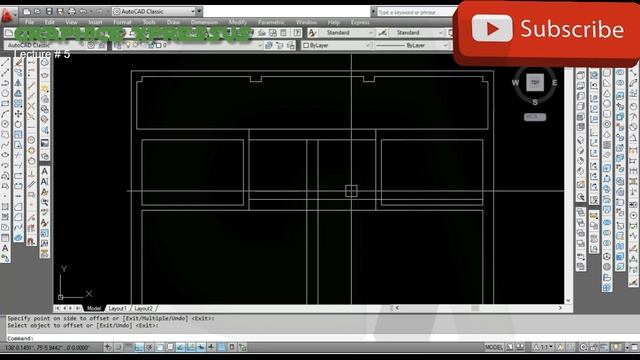Screen dimensions: 640x360
Task: Select the Mirror tool
Action: pyautogui.click(x=18, y=83)
